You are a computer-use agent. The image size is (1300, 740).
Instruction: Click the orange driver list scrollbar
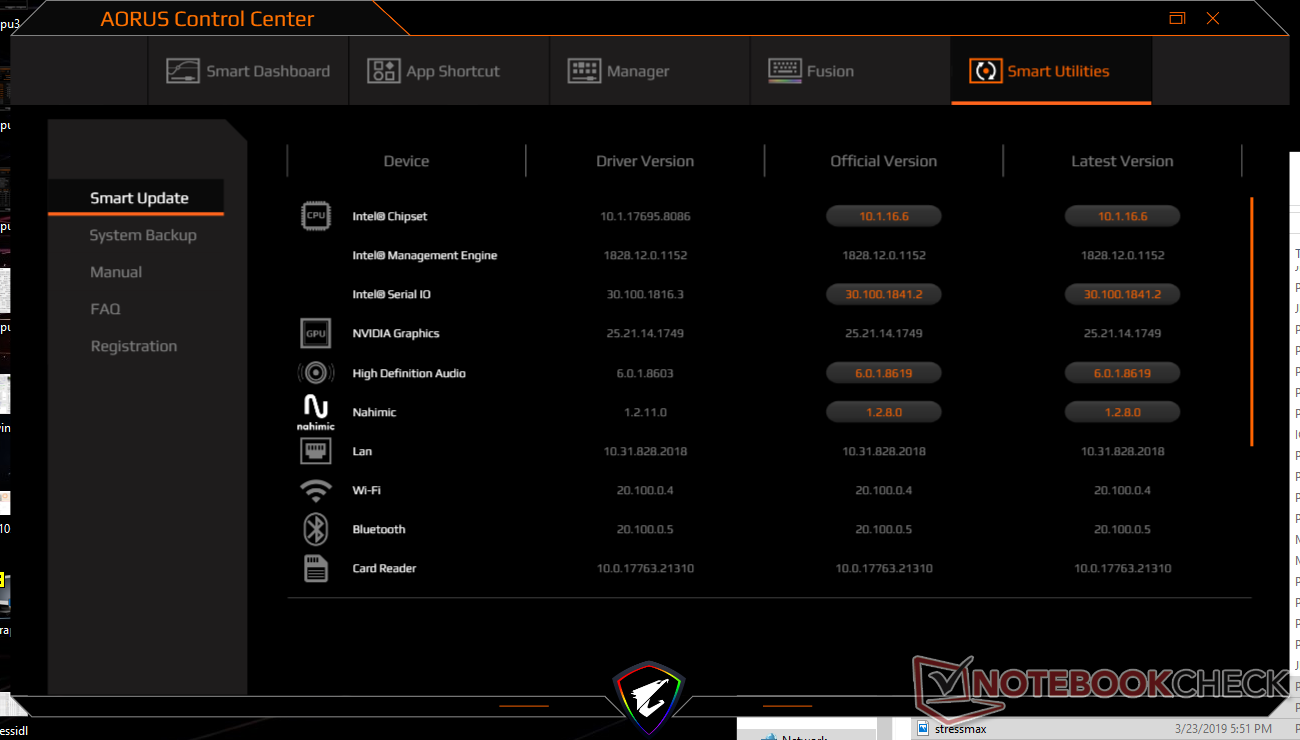[1251, 322]
